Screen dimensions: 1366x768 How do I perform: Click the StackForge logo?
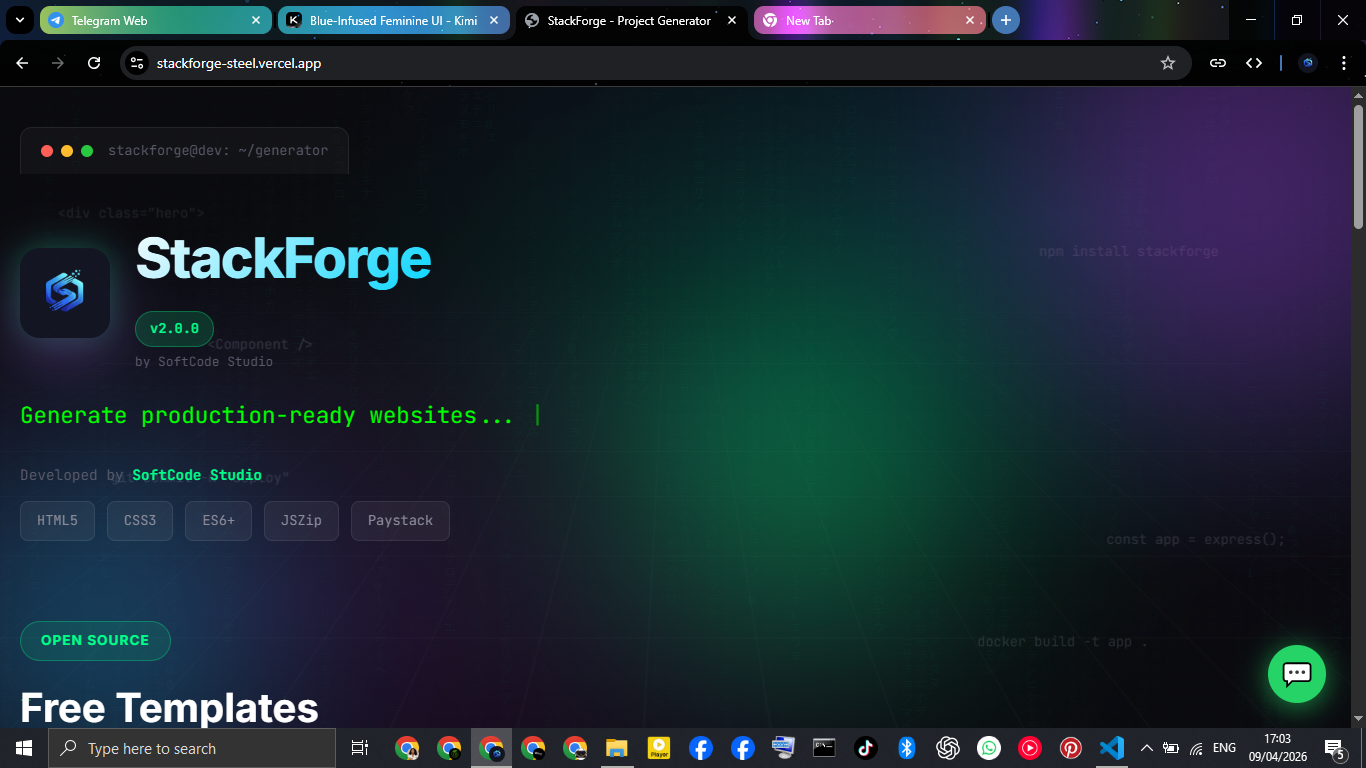(x=64, y=292)
